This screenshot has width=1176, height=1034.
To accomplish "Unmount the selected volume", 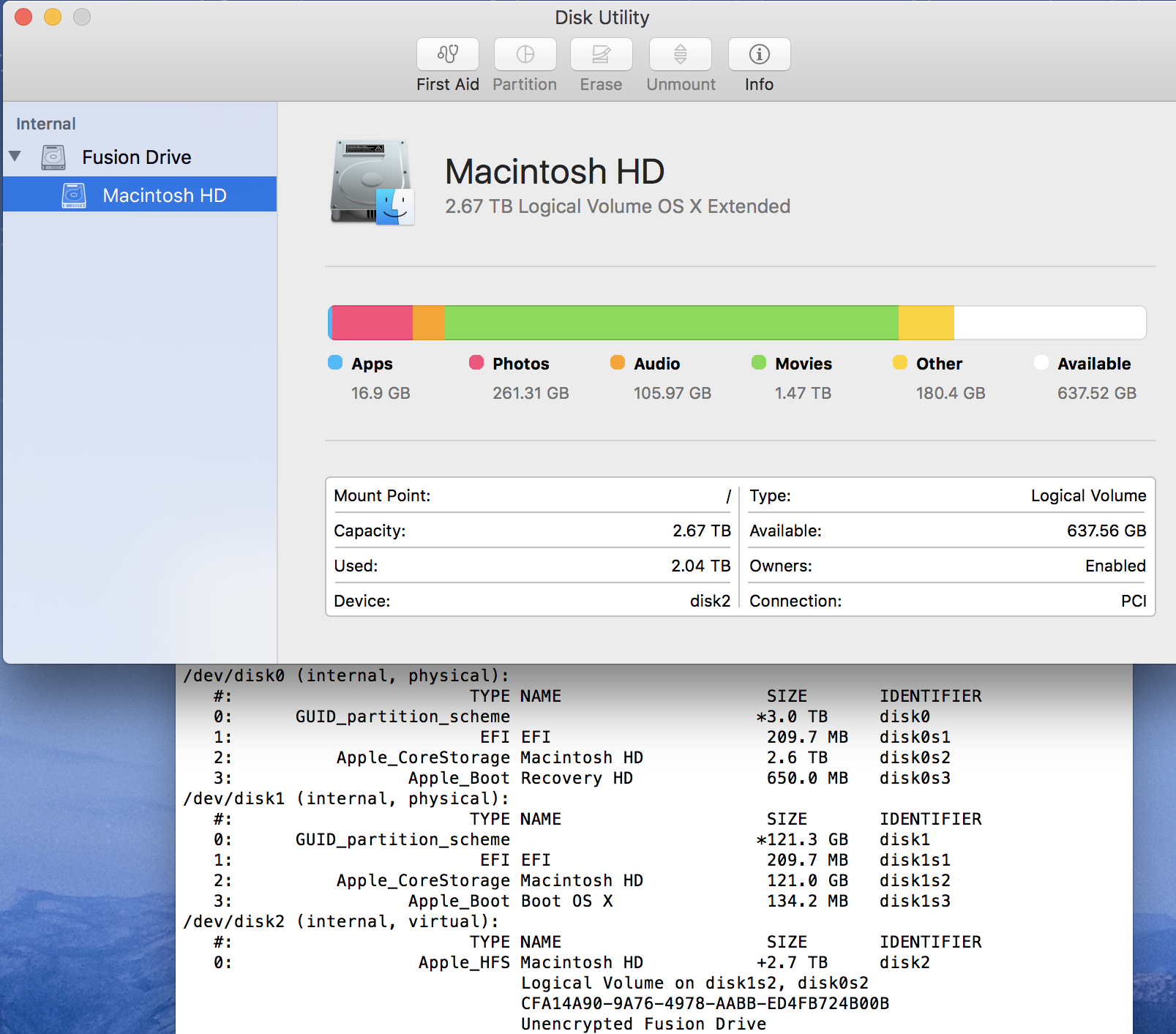I will (681, 55).
